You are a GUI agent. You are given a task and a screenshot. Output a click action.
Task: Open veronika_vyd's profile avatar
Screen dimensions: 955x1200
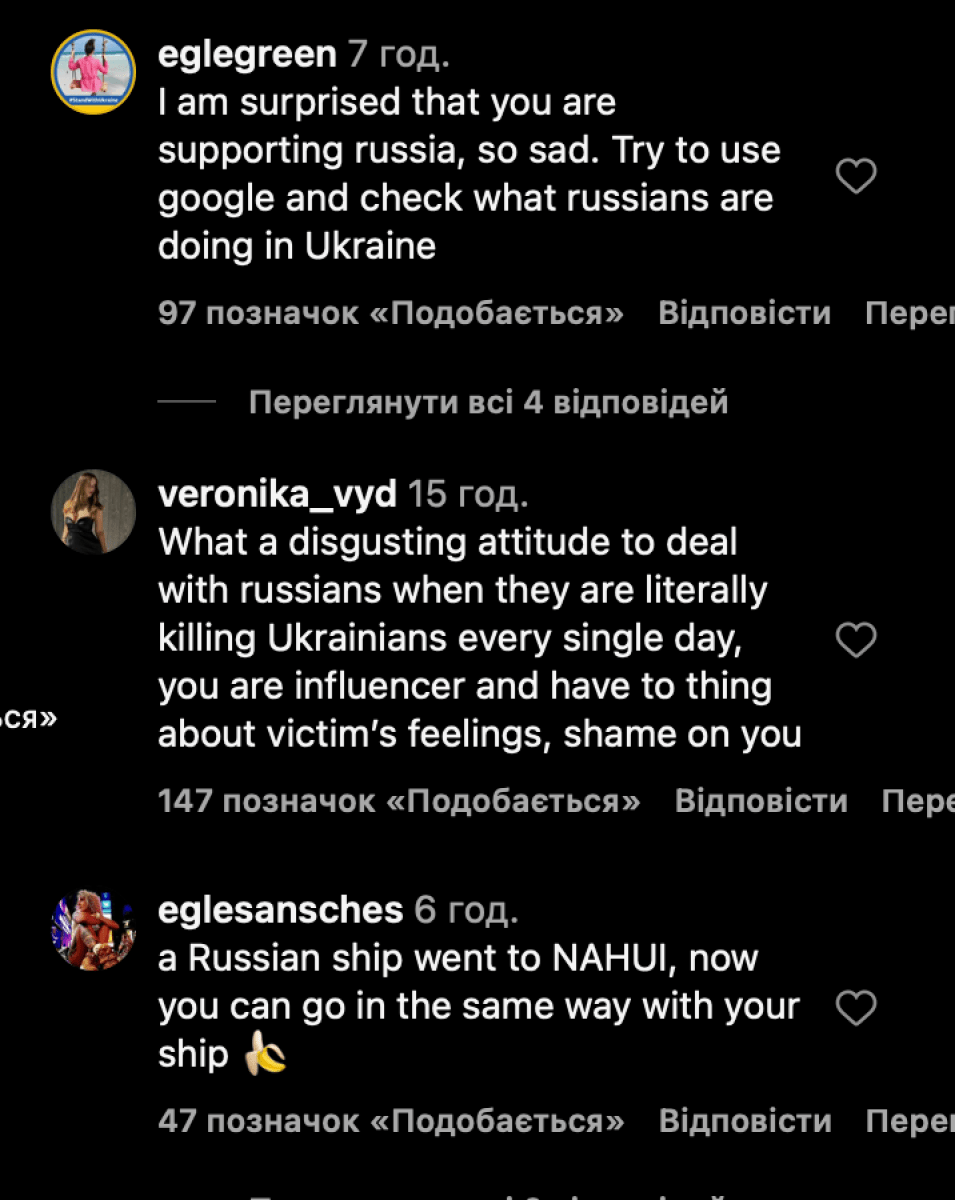[93, 511]
